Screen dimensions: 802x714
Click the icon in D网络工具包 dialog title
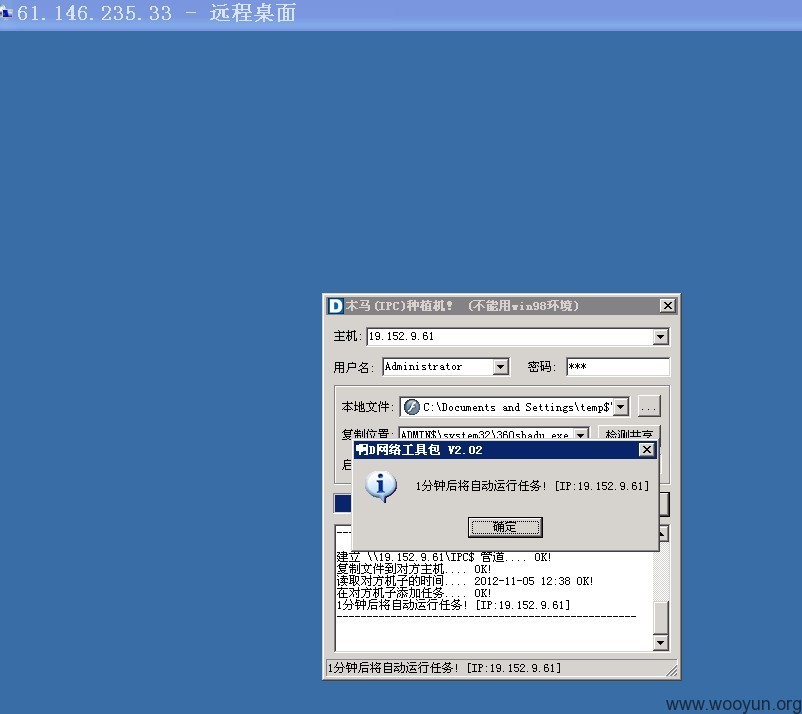point(362,450)
